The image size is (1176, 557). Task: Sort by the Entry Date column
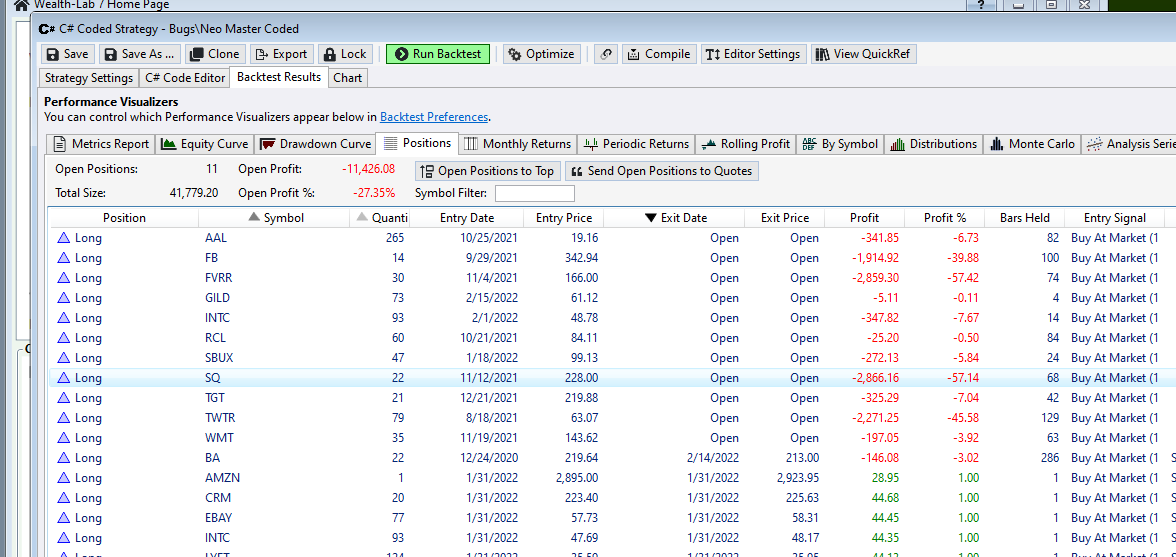pyautogui.click(x=467, y=218)
